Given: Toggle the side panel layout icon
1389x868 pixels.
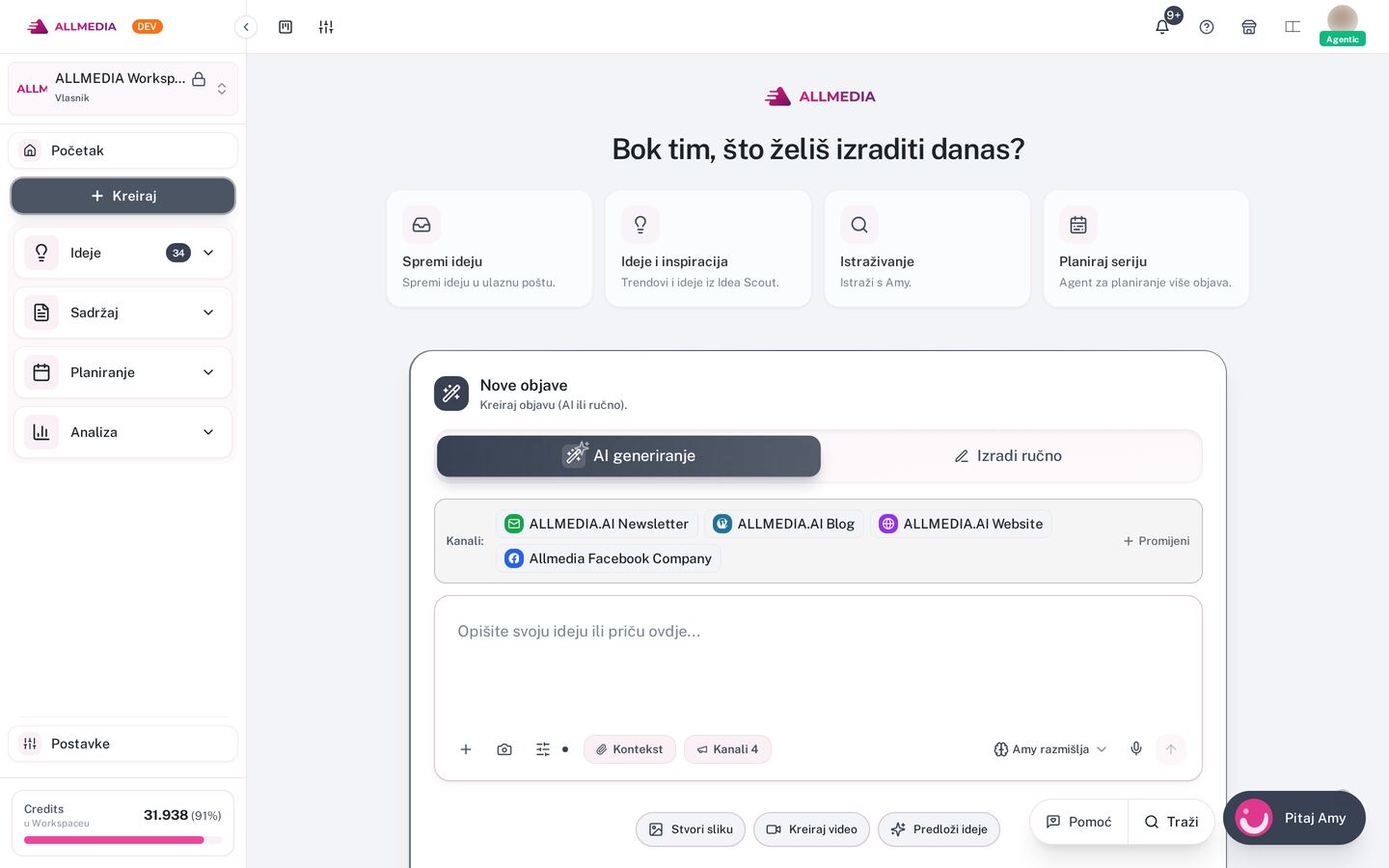Looking at the screenshot, I should pyautogui.click(x=1293, y=27).
